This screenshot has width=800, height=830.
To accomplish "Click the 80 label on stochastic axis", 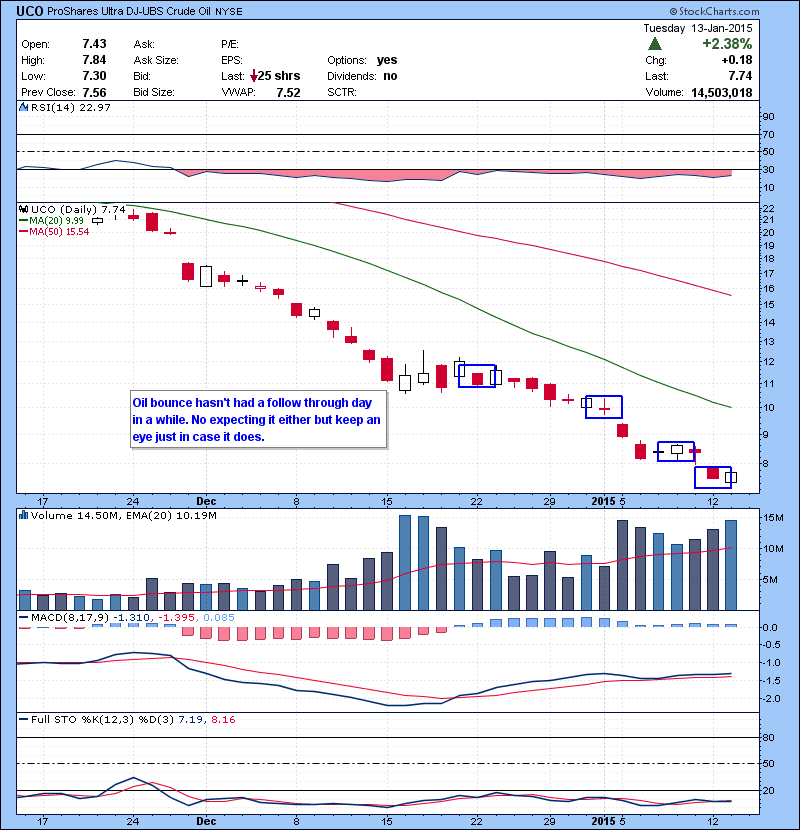I will tap(768, 737).
